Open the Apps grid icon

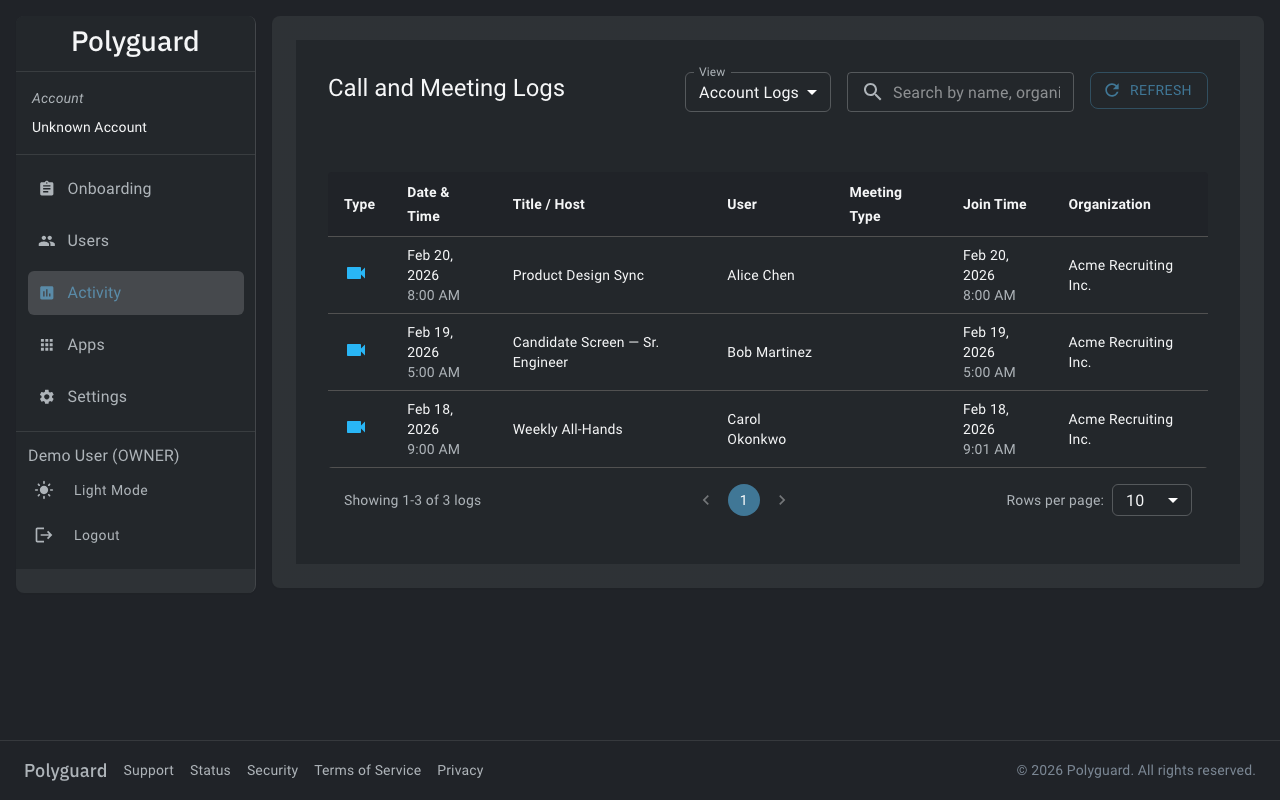tap(46, 344)
